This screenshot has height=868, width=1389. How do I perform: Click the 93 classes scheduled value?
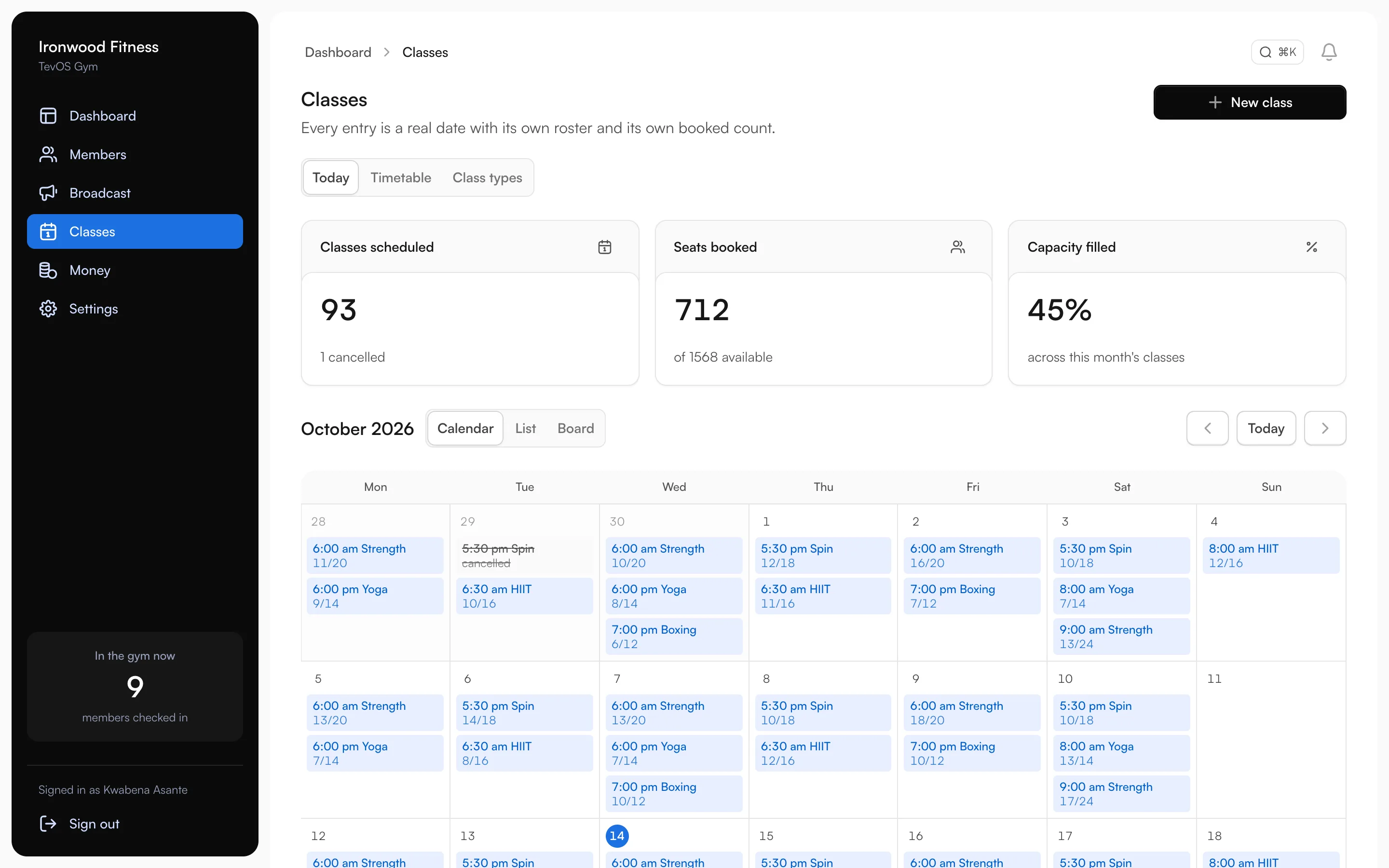339,310
